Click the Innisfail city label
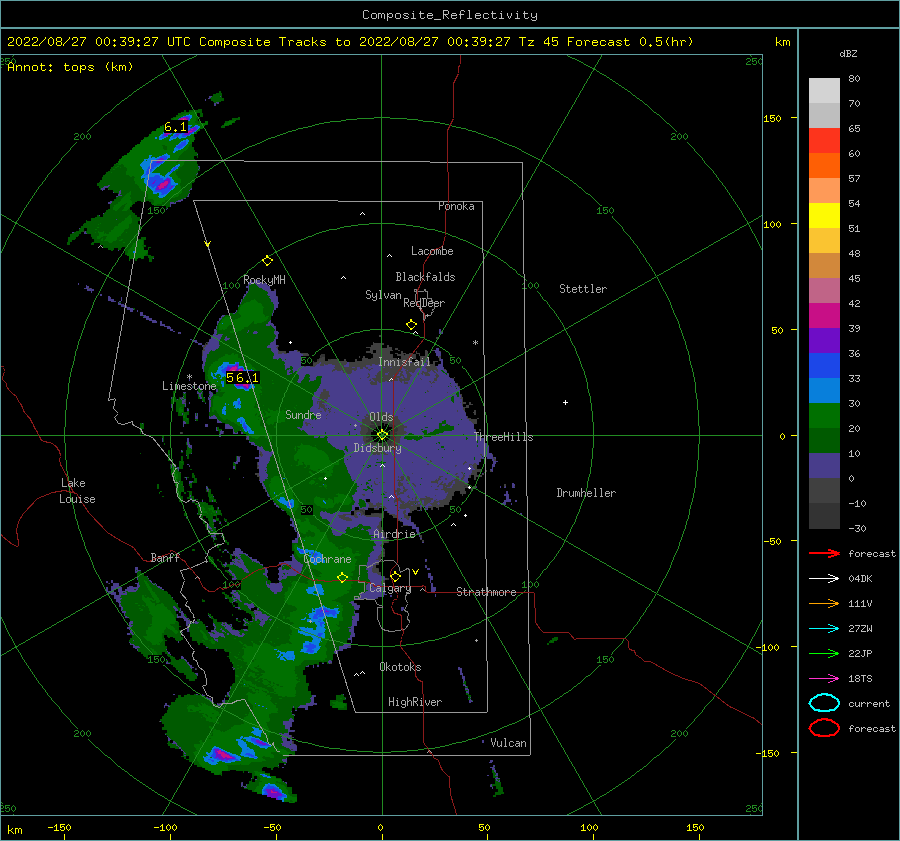 click(x=404, y=362)
